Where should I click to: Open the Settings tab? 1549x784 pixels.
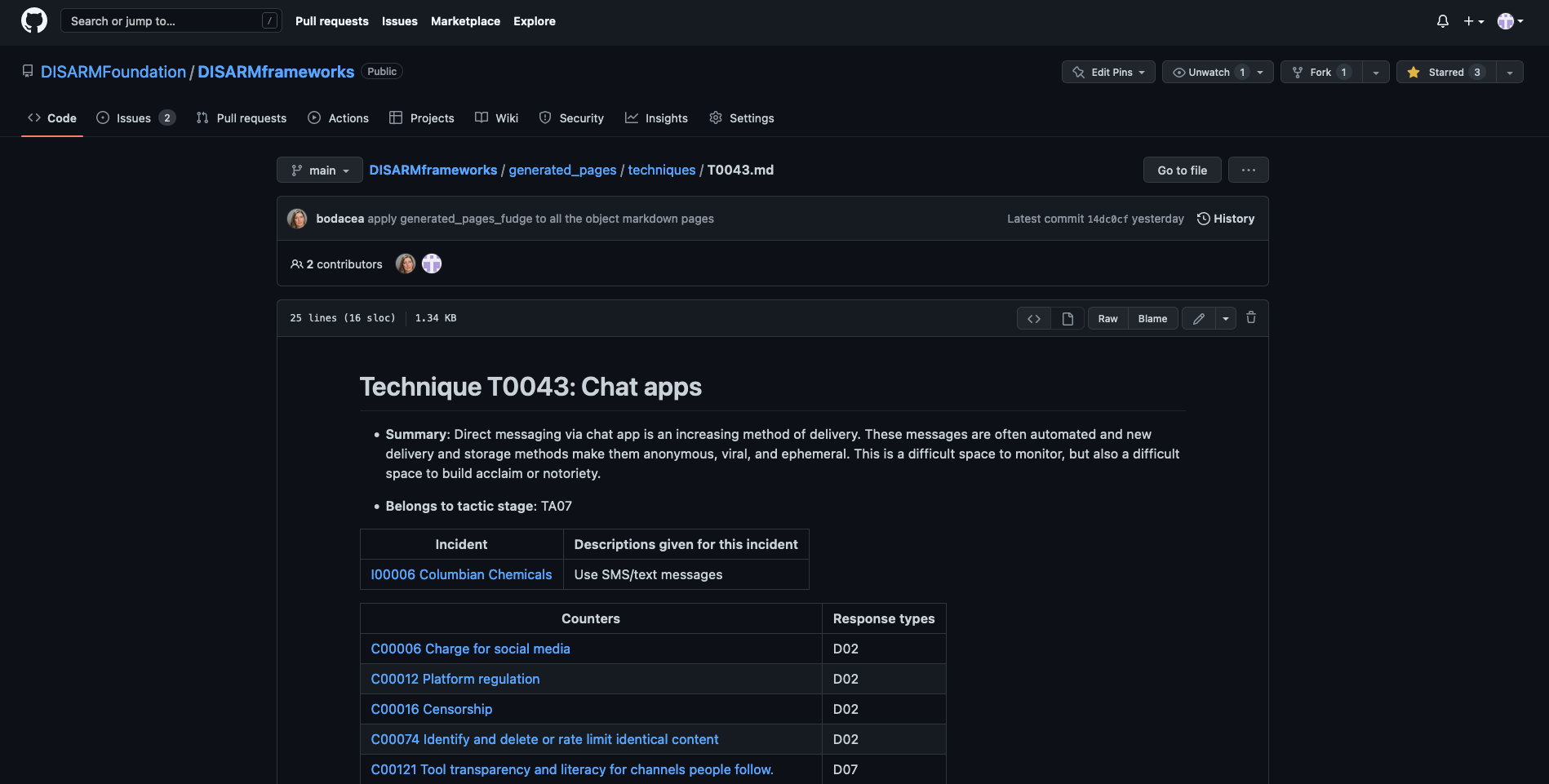tap(741, 117)
